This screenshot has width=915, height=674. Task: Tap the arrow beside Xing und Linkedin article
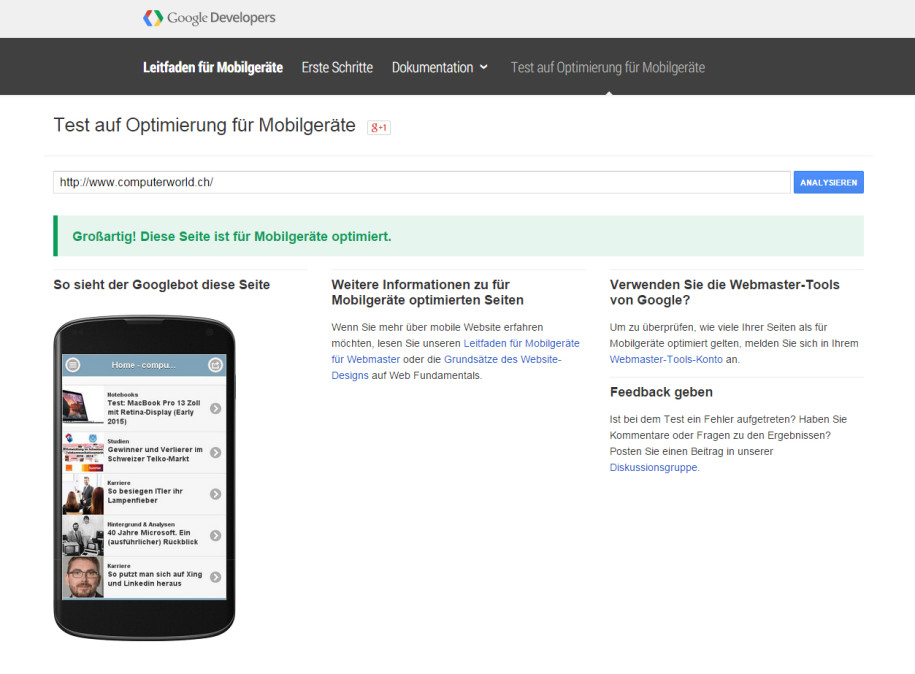215,577
